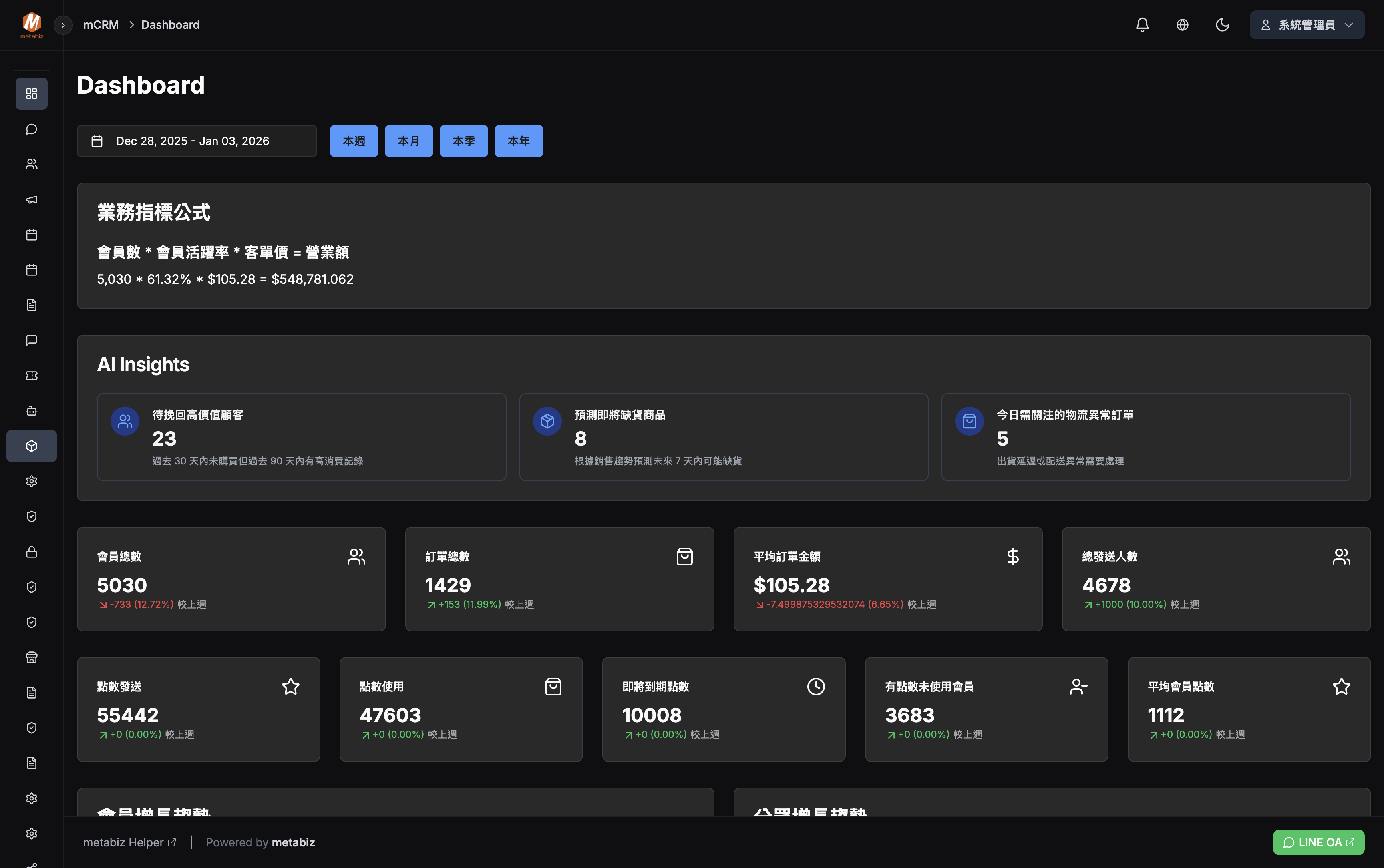Click the mCRM breadcrumb
Screen dimensions: 1384x868
coord(101,25)
